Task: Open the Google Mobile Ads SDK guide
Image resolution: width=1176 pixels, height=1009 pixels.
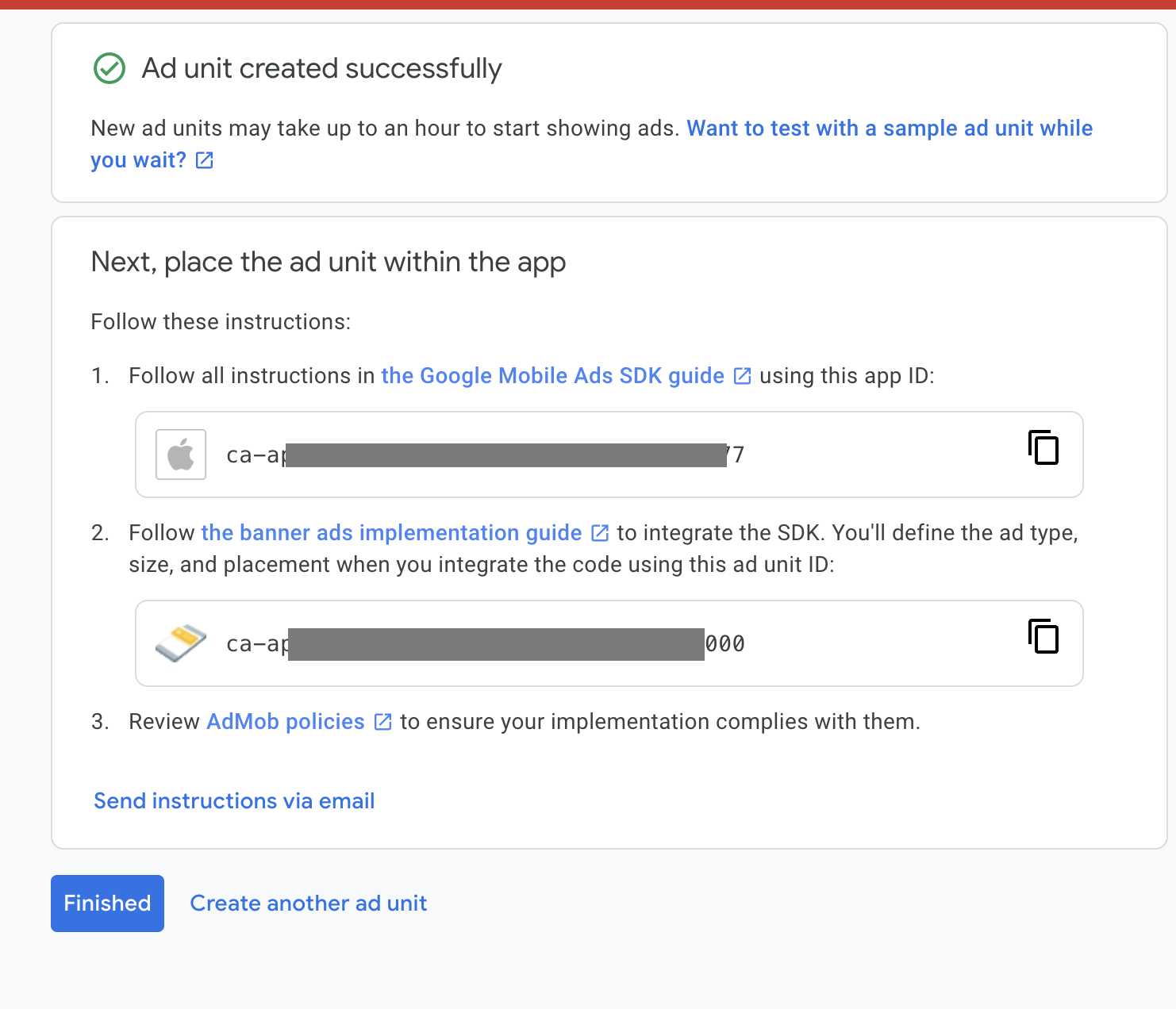Action: (552, 376)
